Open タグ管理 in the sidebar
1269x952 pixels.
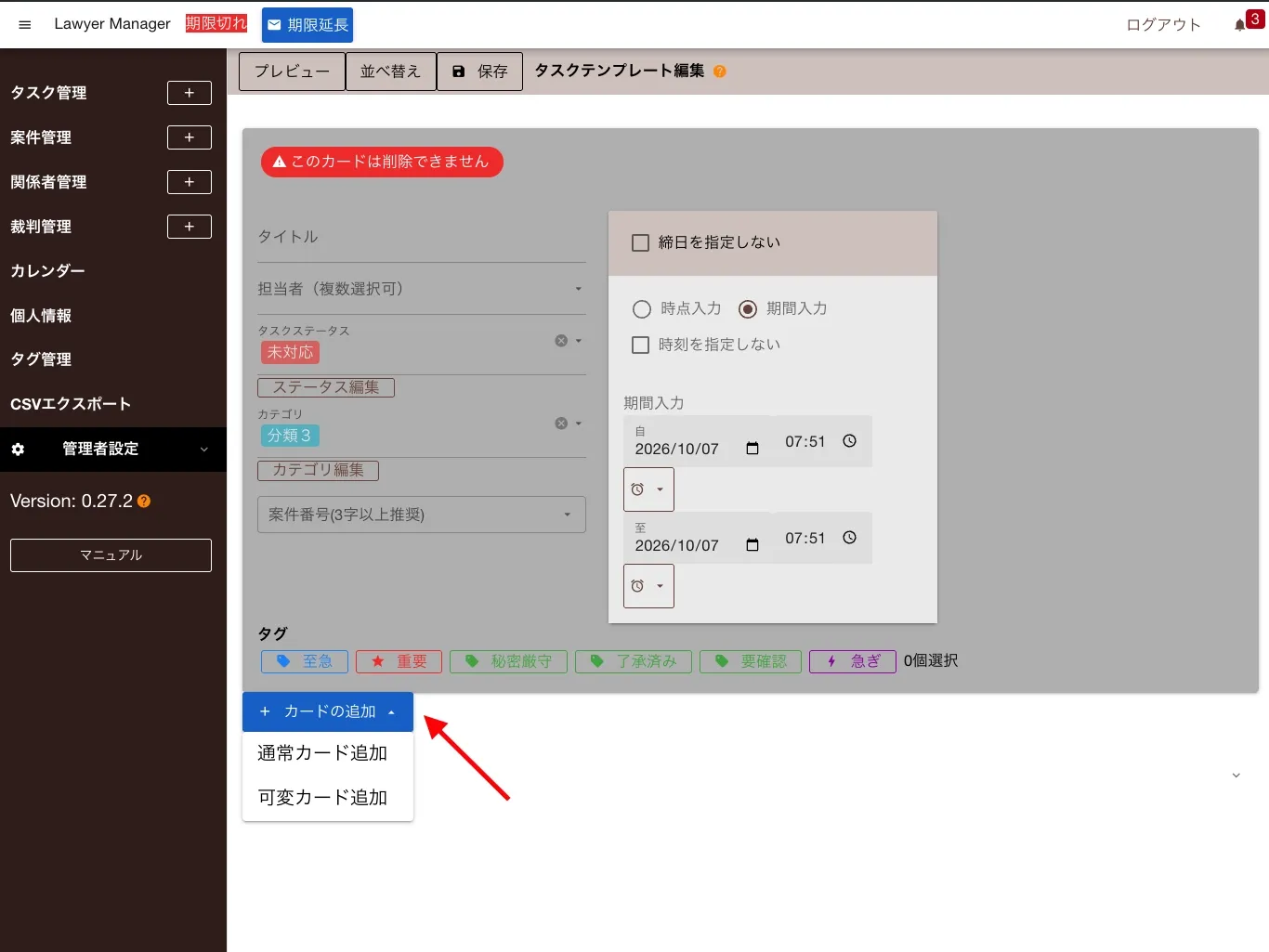(41, 359)
